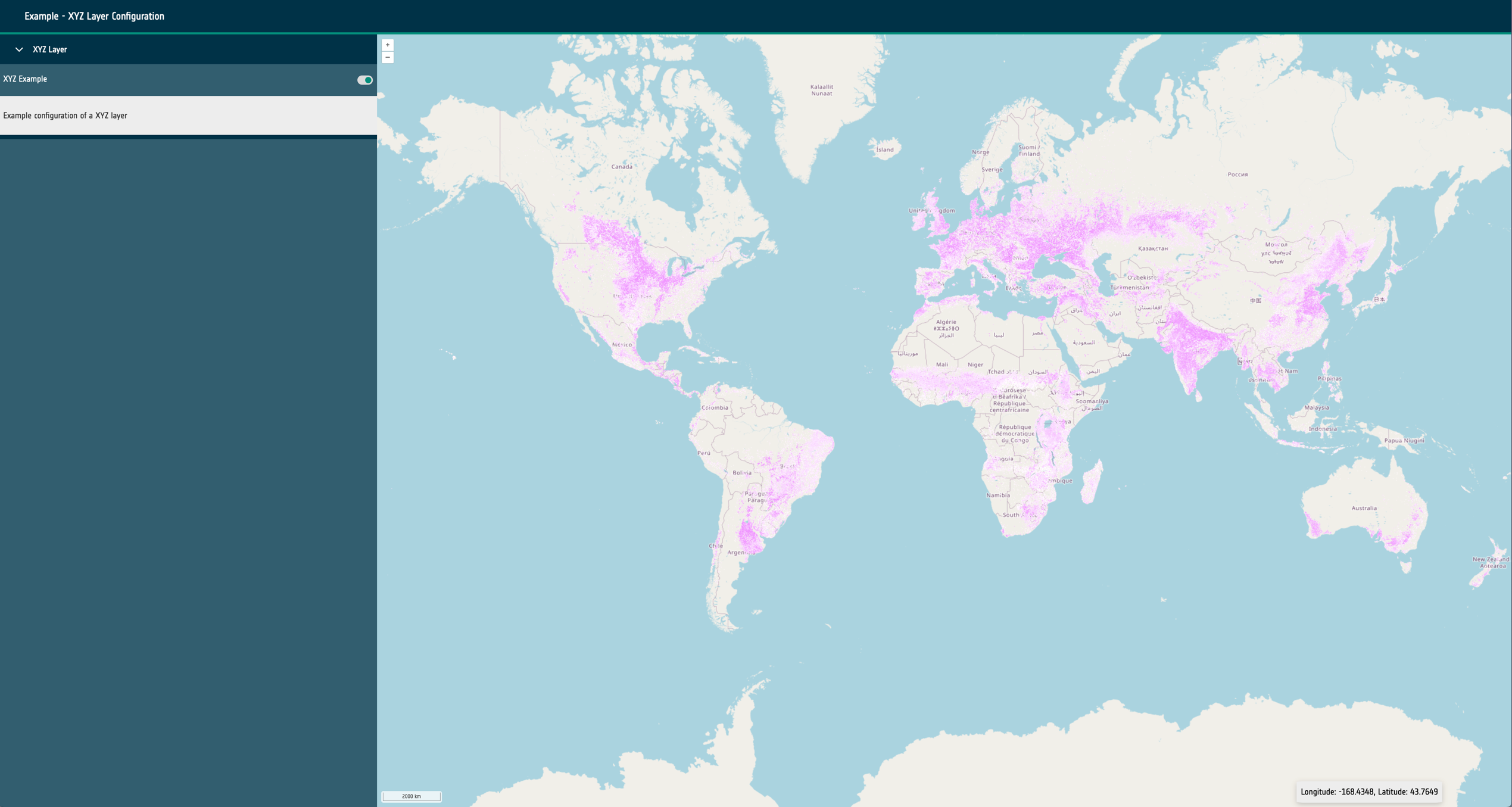Click the Papua Niugini label on the map
Viewport: 1512px width, 807px height.
click(x=1404, y=441)
